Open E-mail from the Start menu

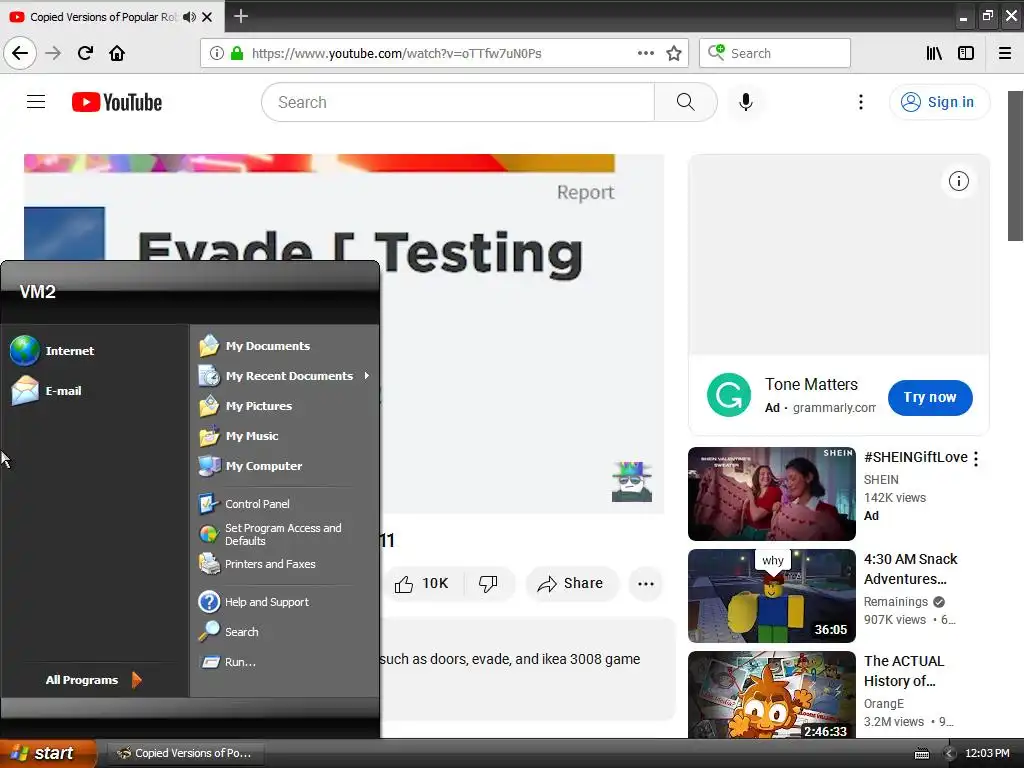(x=46, y=391)
